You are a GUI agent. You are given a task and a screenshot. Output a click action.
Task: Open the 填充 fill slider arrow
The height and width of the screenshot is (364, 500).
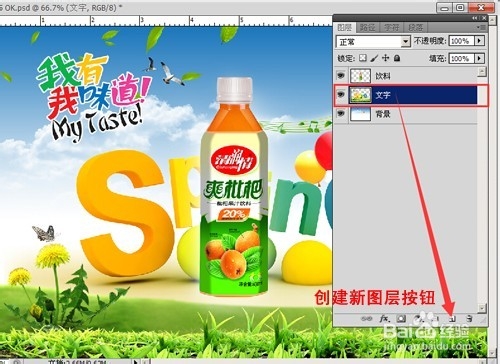(x=479, y=58)
